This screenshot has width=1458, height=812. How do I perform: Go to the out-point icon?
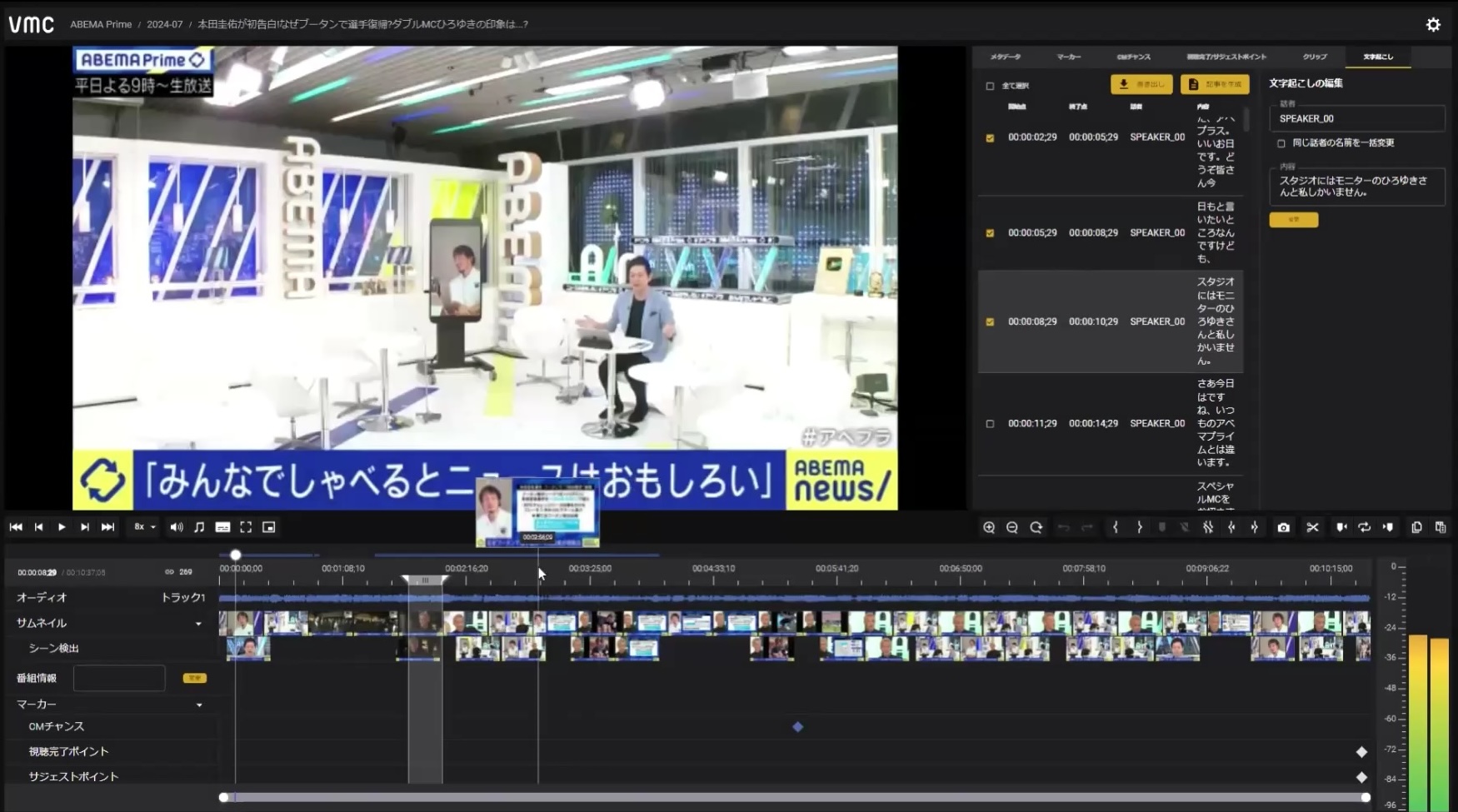[x=1255, y=527]
